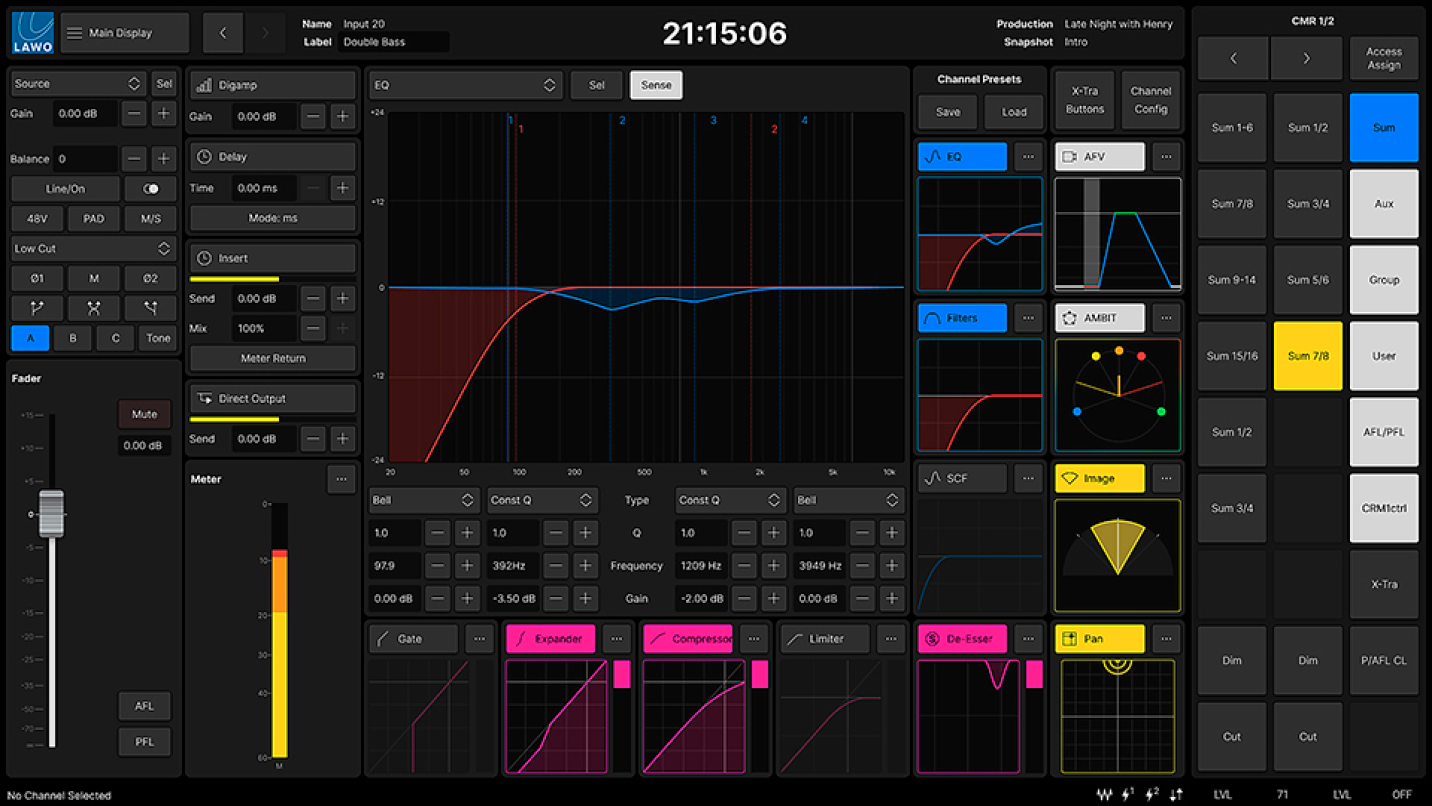Open the Main Display menu
1432x806 pixels.
[x=124, y=33]
